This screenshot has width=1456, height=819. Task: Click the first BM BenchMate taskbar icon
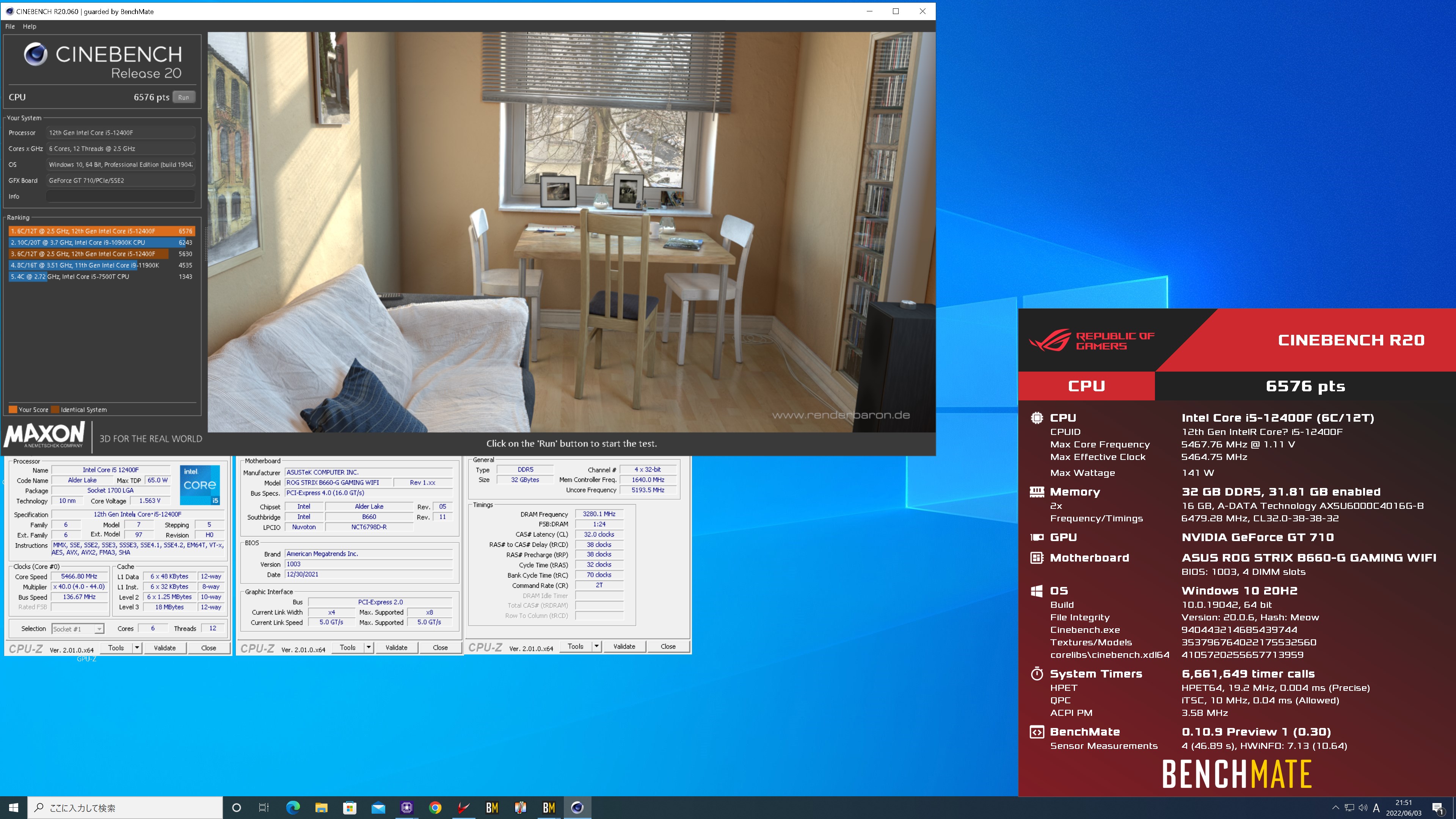pos(492,808)
